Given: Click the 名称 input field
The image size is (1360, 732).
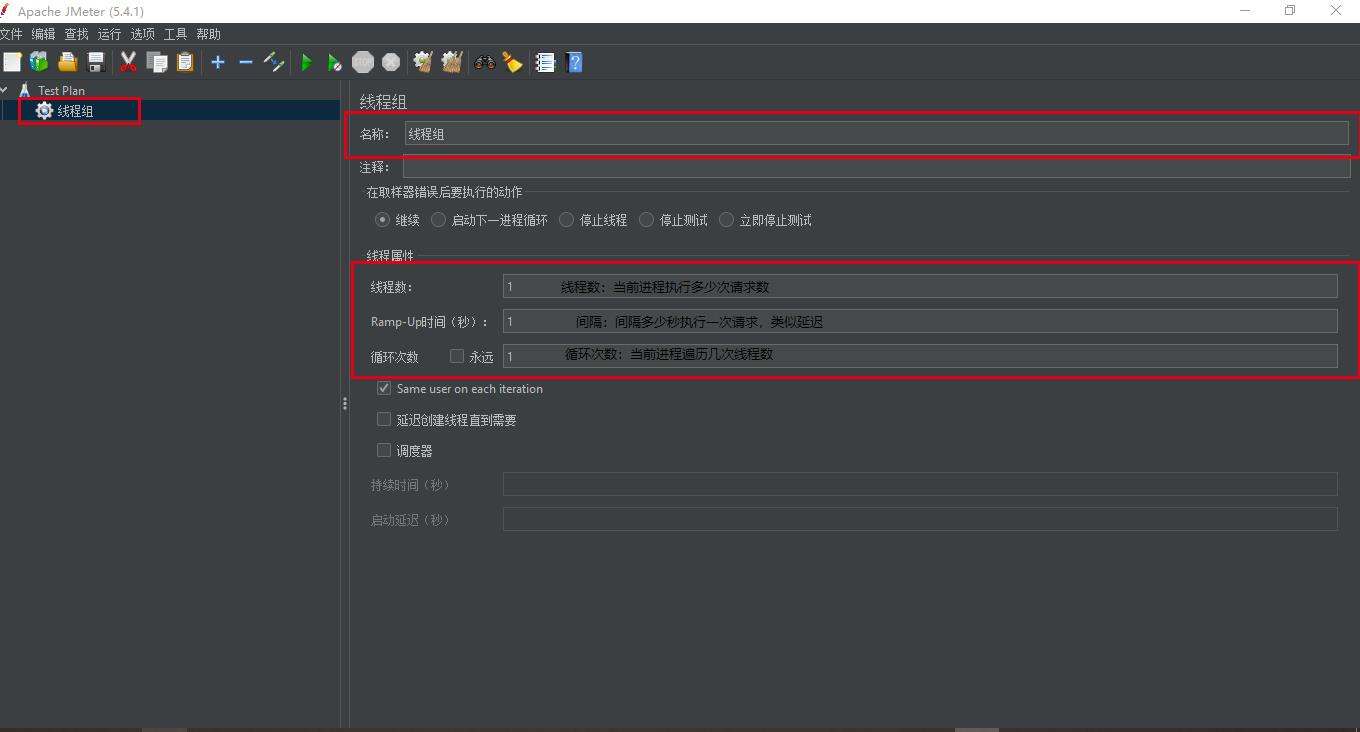Looking at the screenshot, I should tap(876, 134).
